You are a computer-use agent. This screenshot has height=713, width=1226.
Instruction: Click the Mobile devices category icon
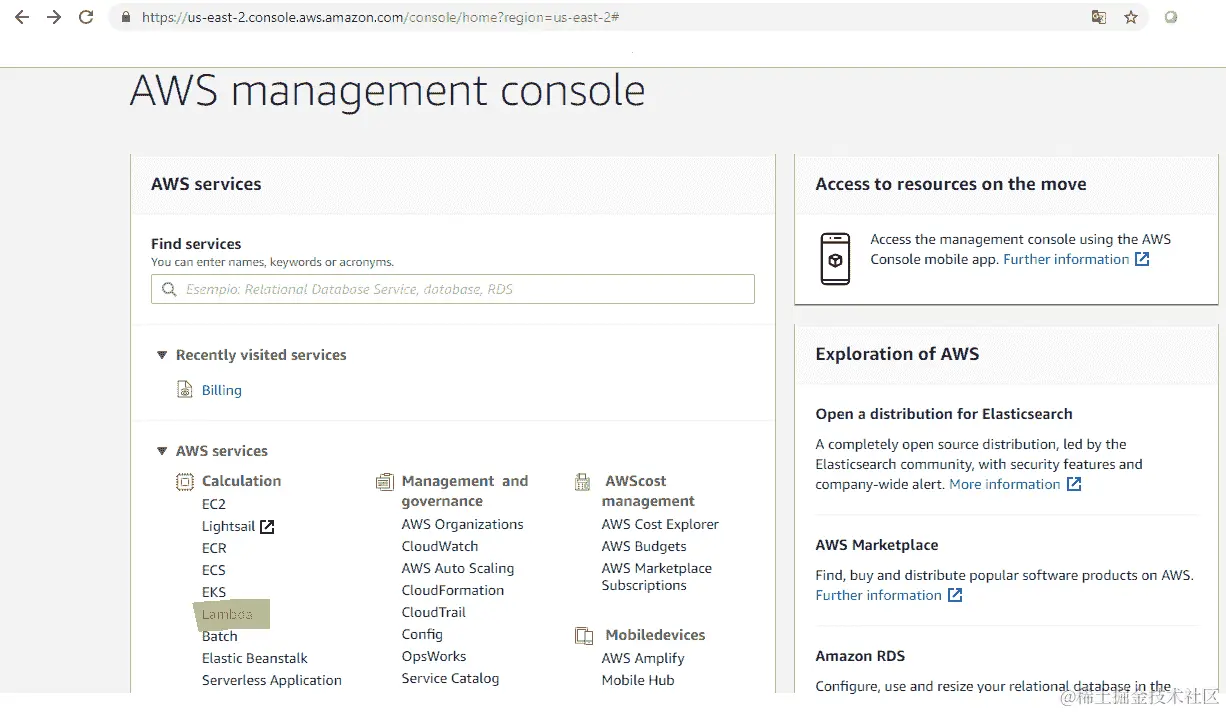click(x=584, y=636)
